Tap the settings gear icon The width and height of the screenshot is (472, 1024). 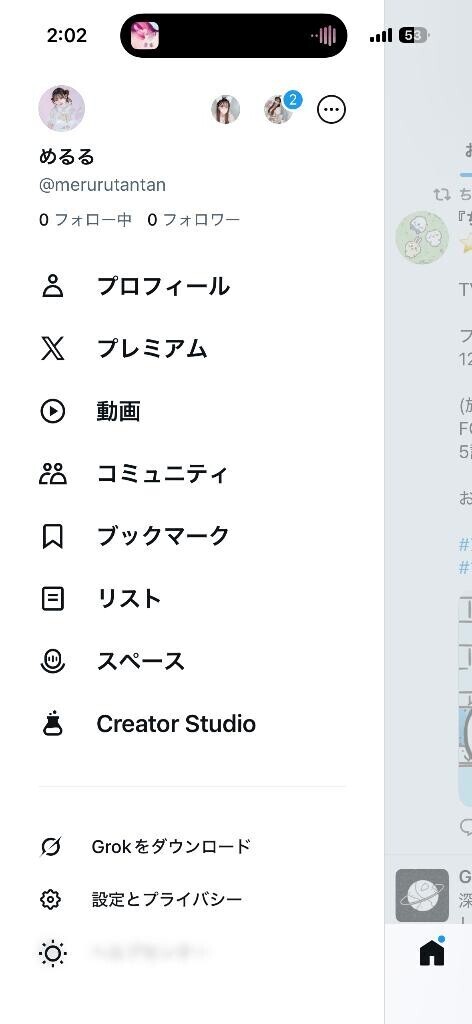point(51,899)
